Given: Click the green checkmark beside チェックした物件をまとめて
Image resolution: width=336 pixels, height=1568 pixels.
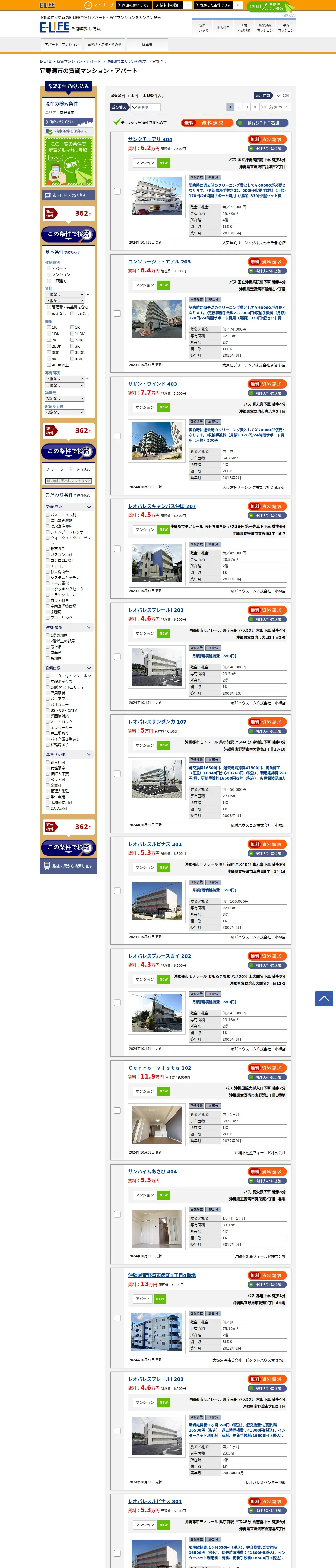Looking at the screenshot, I should (x=116, y=122).
